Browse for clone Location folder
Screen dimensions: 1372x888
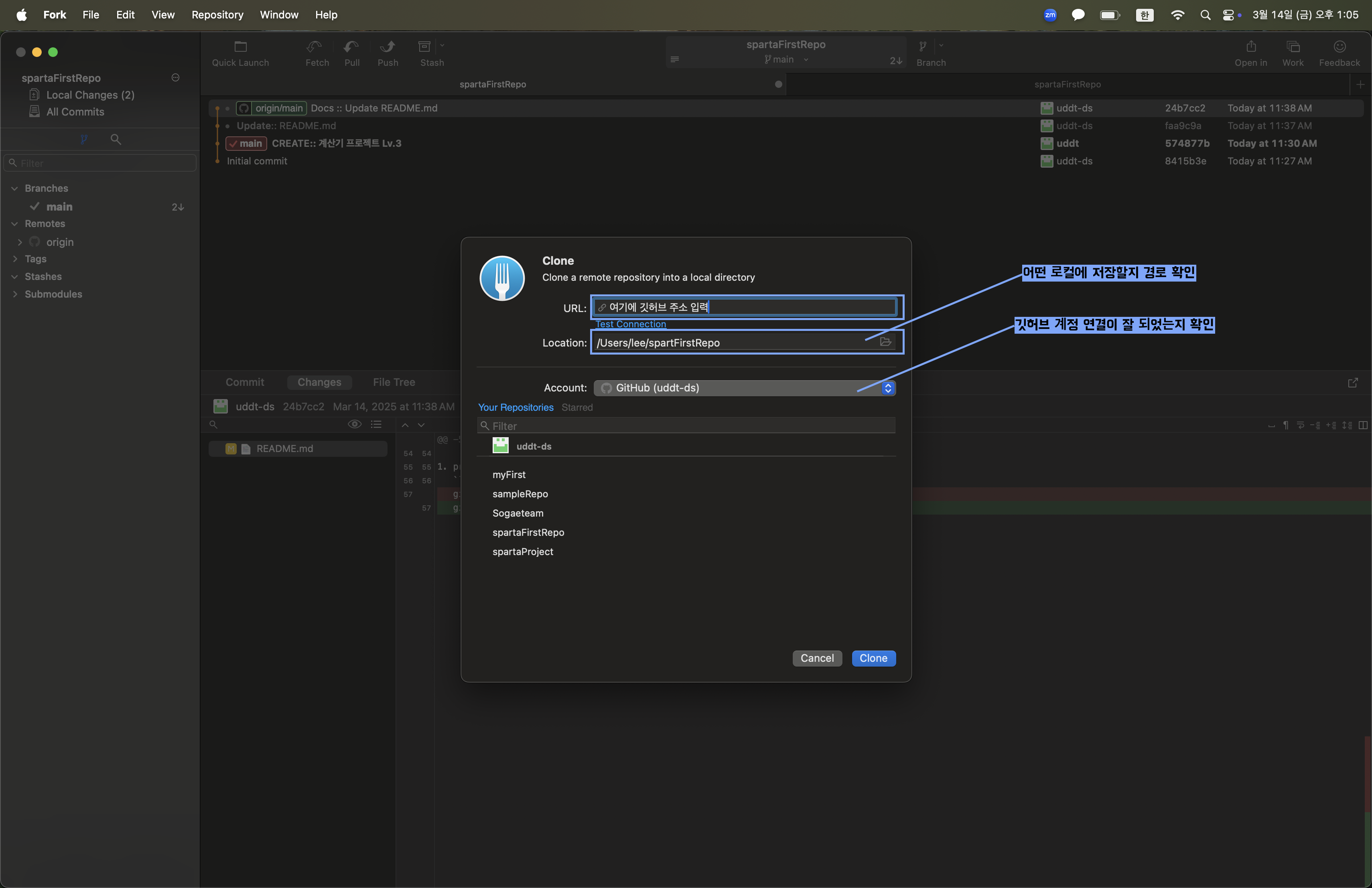tap(885, 342)
